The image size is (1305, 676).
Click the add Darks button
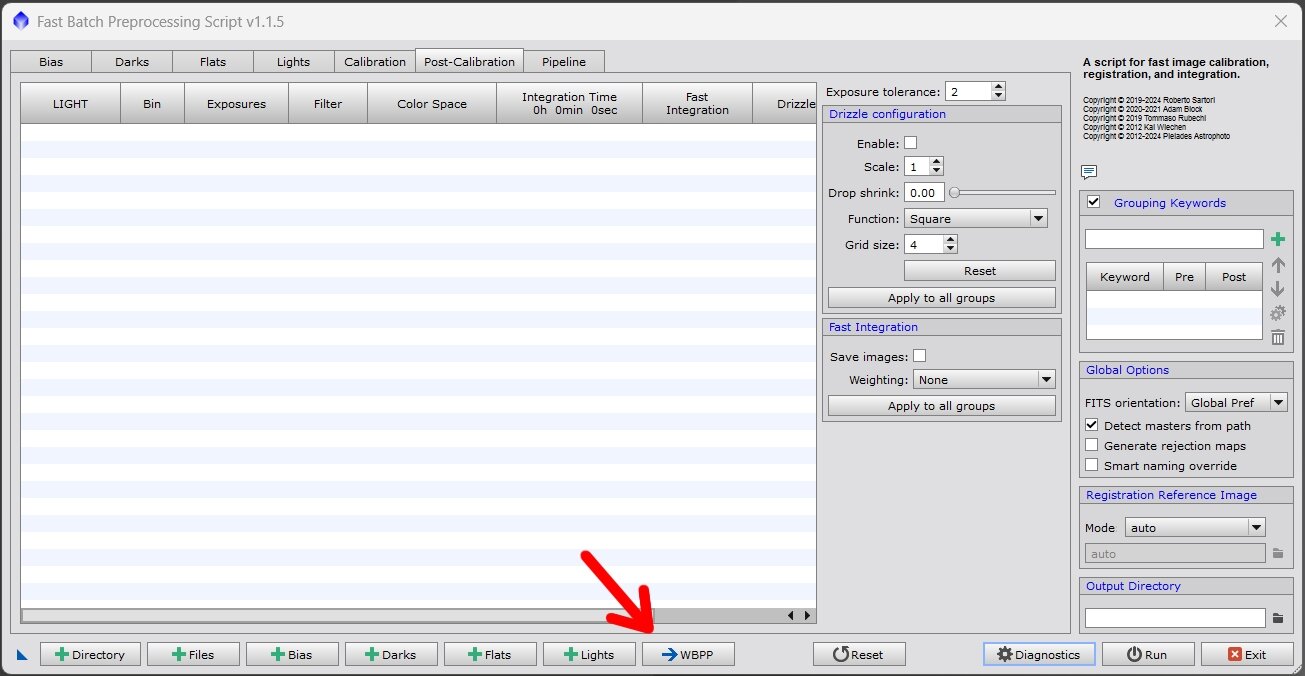(391, 654)
